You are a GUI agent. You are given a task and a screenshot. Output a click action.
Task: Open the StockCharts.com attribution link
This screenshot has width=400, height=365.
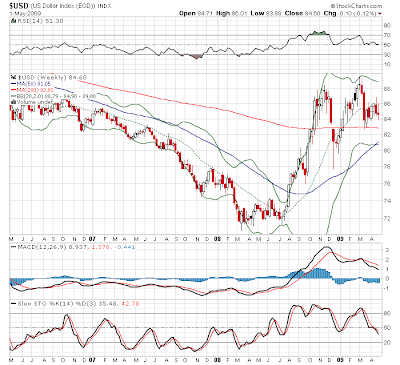(356, 6)
